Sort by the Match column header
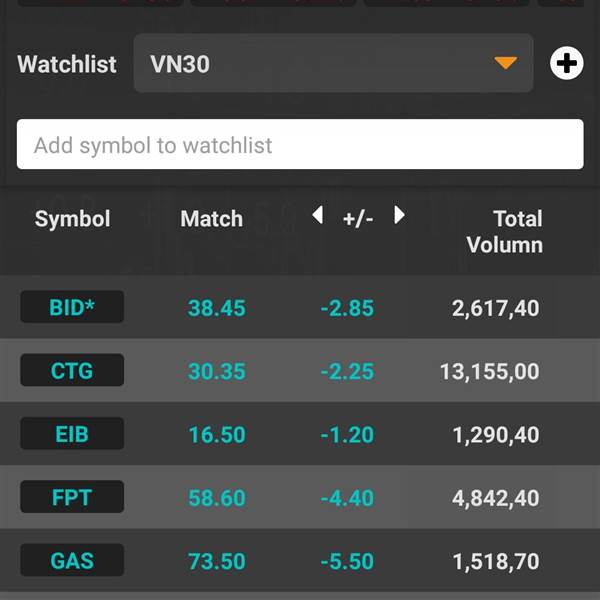 (x=212, y=218)
